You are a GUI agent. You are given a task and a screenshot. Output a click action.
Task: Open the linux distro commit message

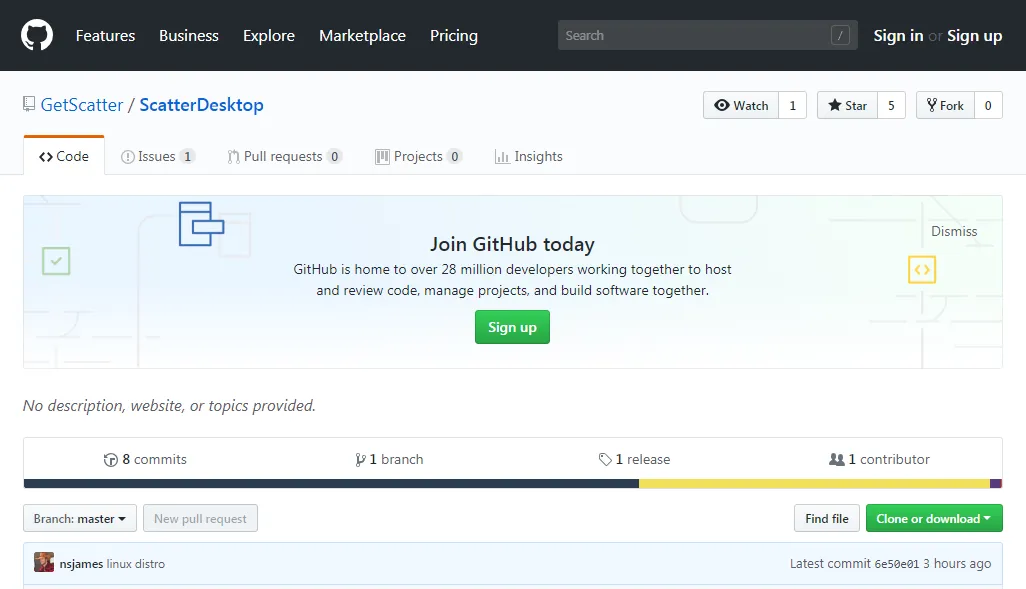[135, 563]
